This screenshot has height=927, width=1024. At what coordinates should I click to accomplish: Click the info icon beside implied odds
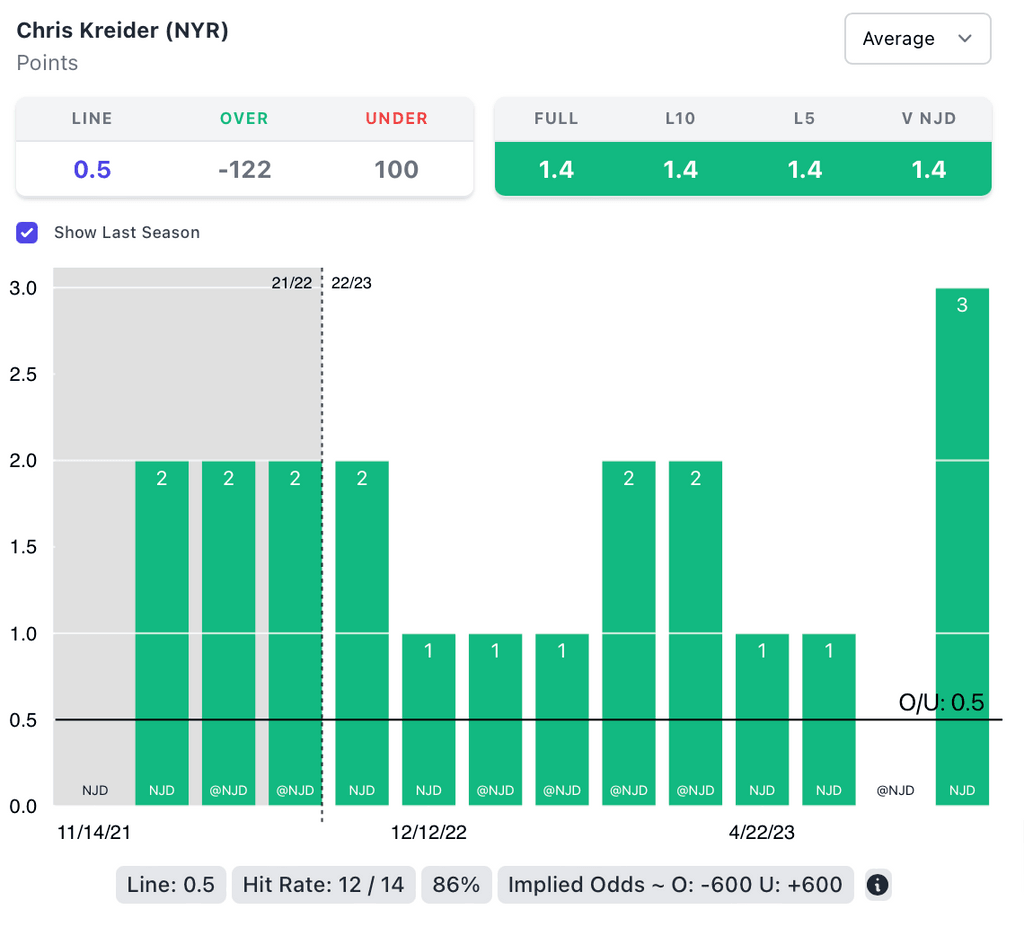(877, 885)
